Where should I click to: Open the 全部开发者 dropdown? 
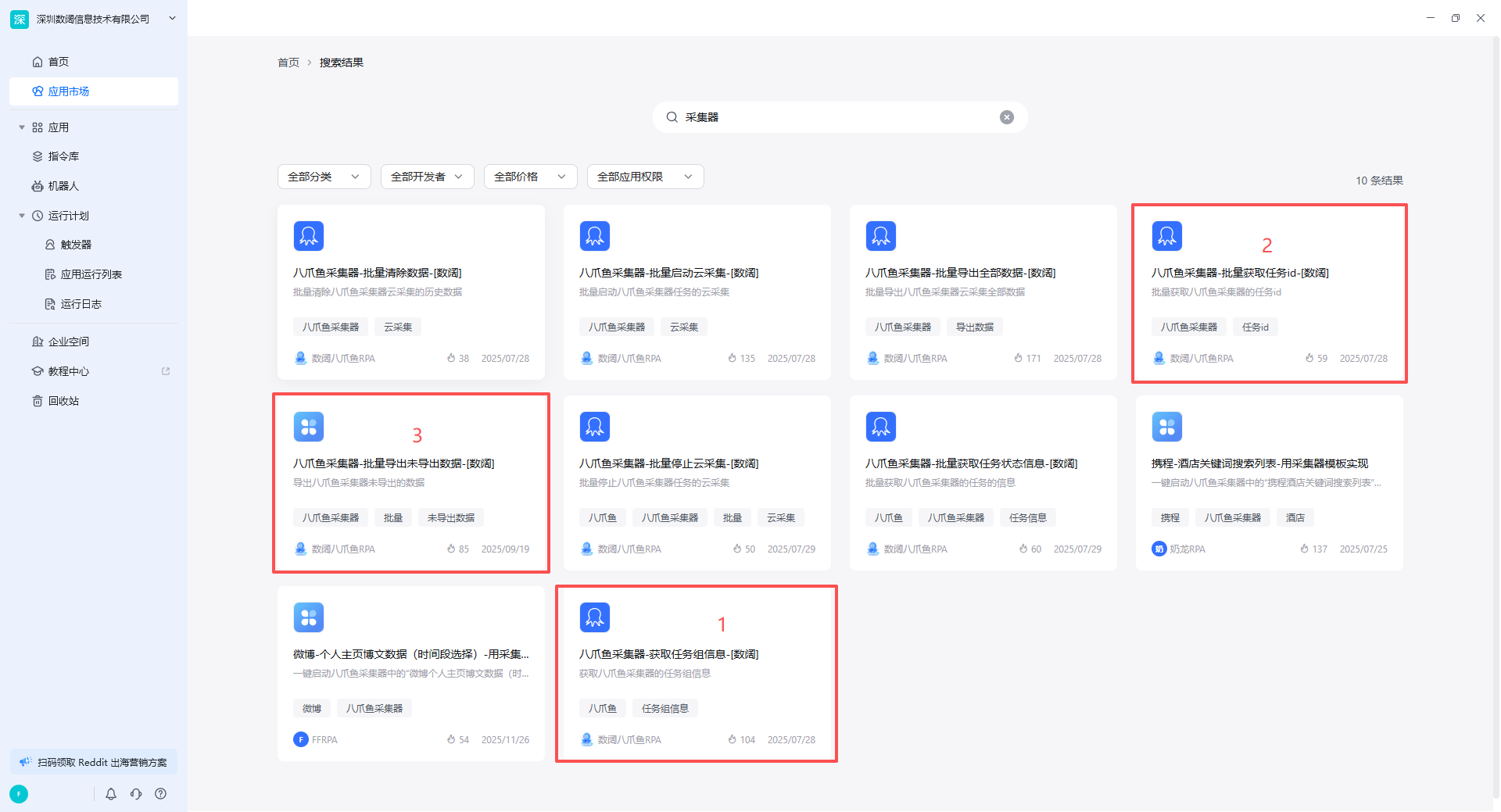tap(428, 177)
